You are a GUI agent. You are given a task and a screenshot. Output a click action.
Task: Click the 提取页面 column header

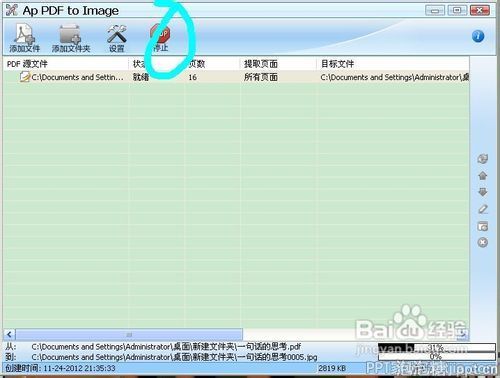pyautogui.click(x=278, y=64)
